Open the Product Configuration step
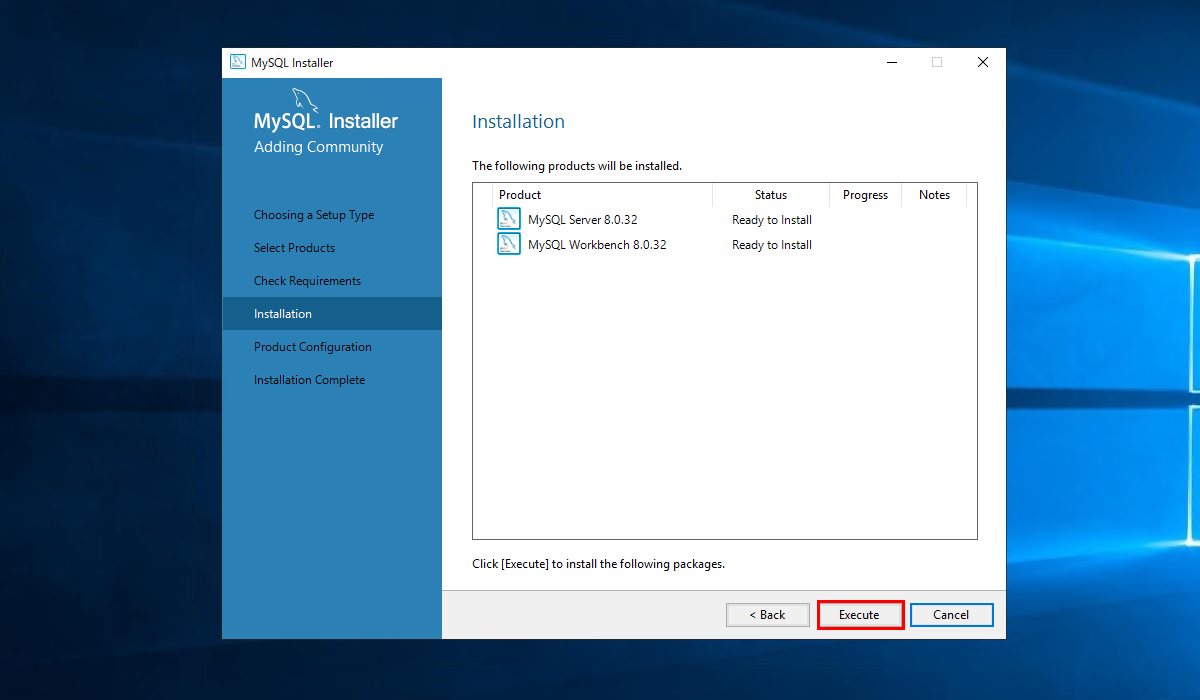Image resolution: width=1200 pixels, height=700 pixels. point(313,347)
